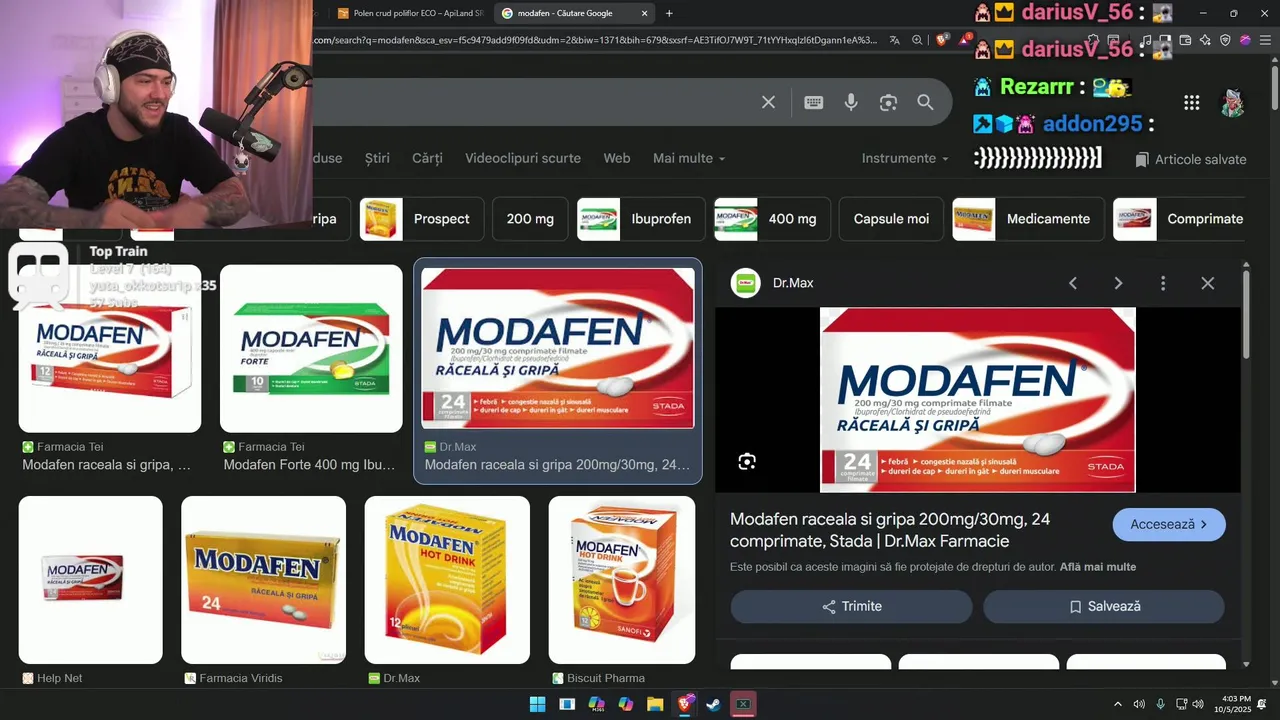The width and height of the screenshot is (1280, 720).
Task: Open three-dot options in image preview
Action: [x=1163, y=283]
